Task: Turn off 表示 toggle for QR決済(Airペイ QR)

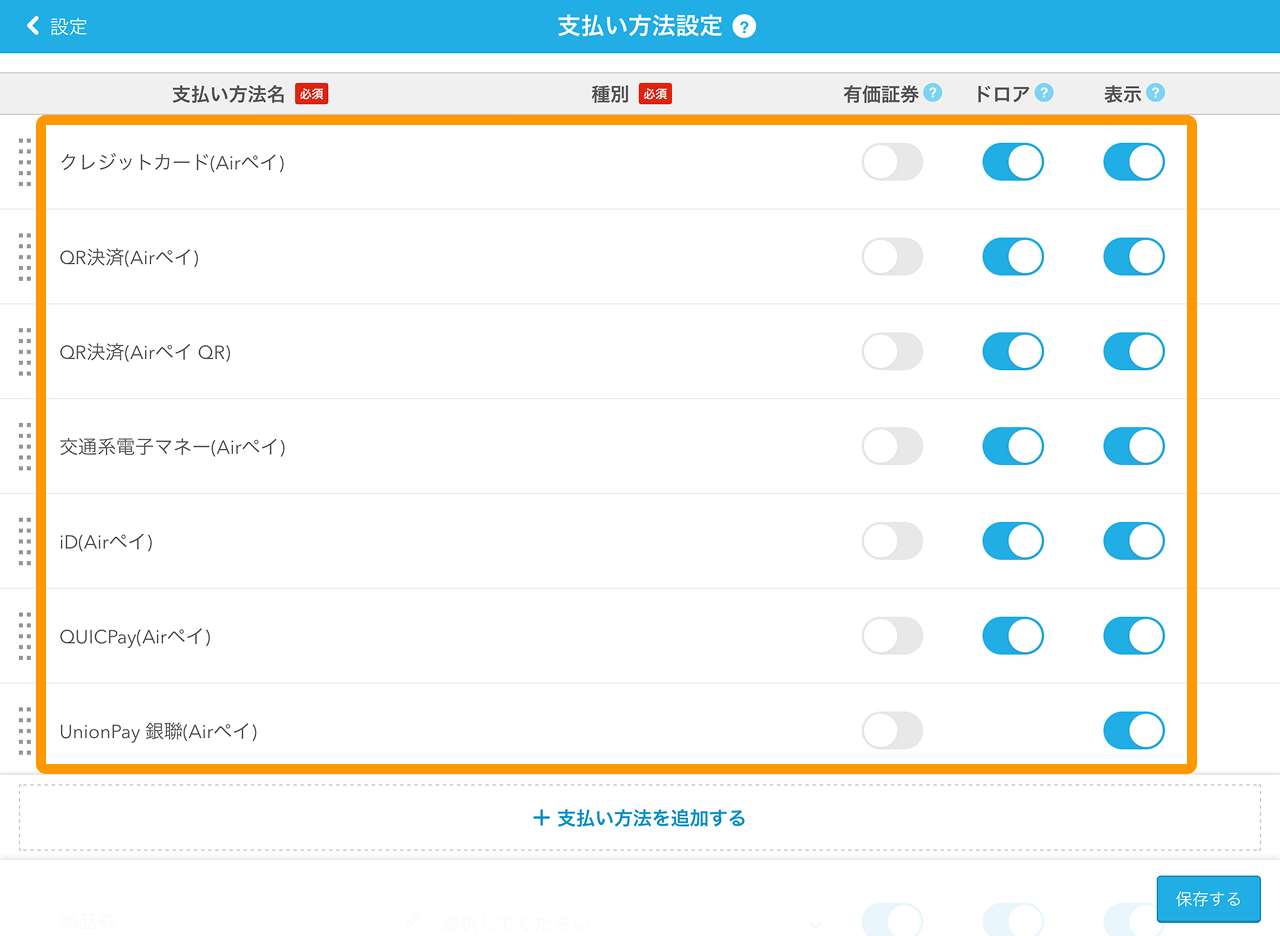Action: pos(1133,352)
